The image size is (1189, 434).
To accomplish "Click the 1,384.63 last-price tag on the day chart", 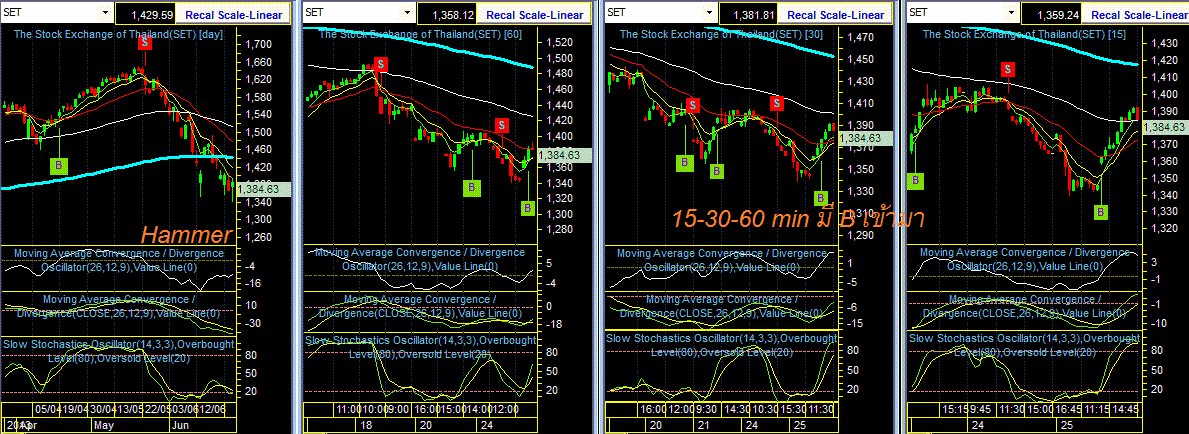I will point(264,189).
